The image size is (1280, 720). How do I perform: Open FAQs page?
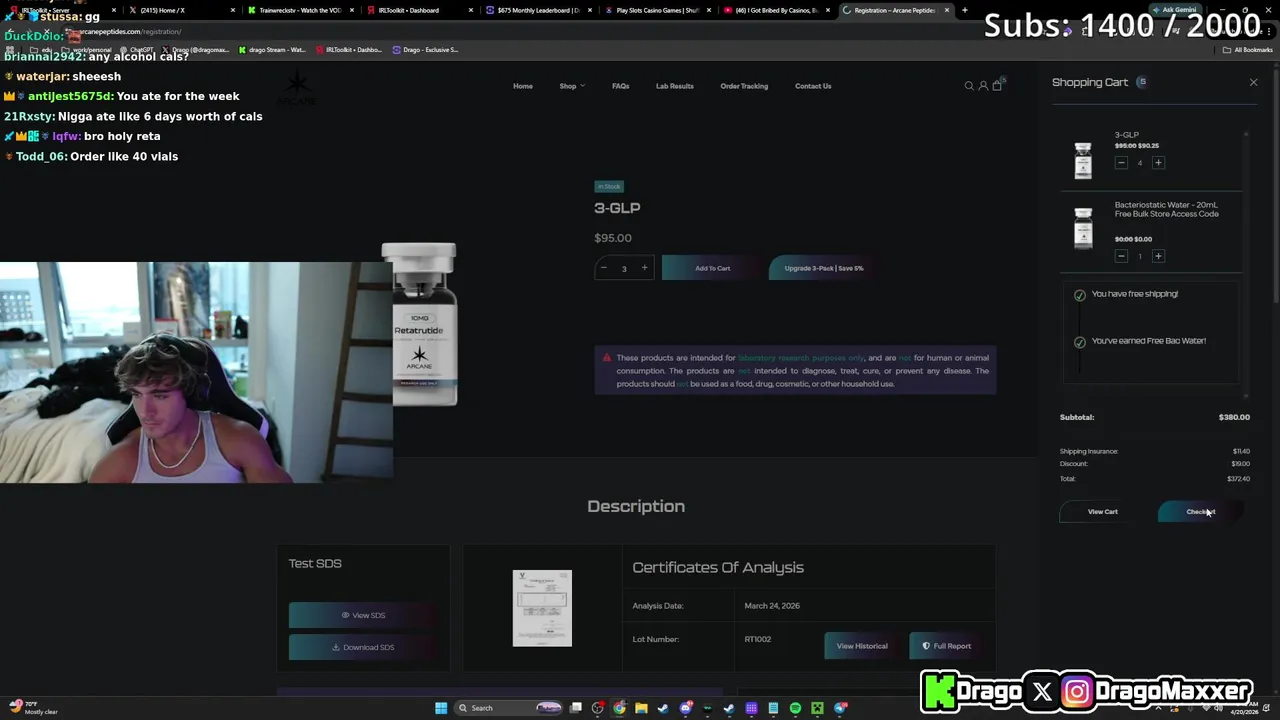tap(620, 86)
